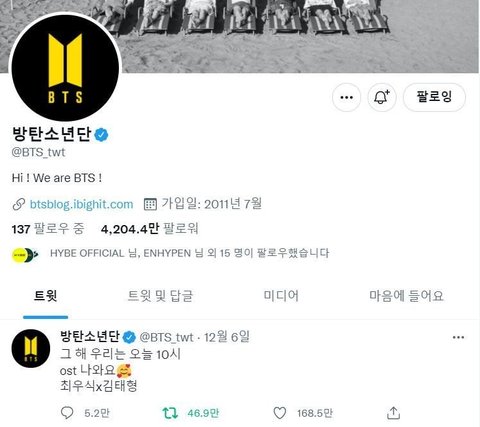Open the three-dot more options menu on profile

pyautogui.click(x=346, y=97)
